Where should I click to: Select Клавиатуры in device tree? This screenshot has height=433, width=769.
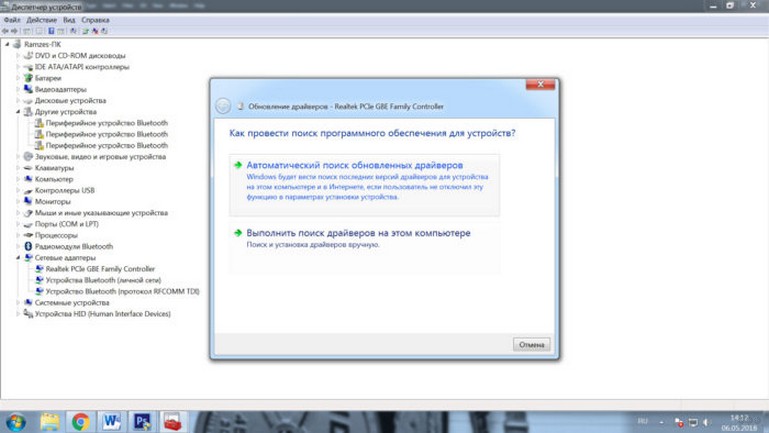(x=54, y=168)
